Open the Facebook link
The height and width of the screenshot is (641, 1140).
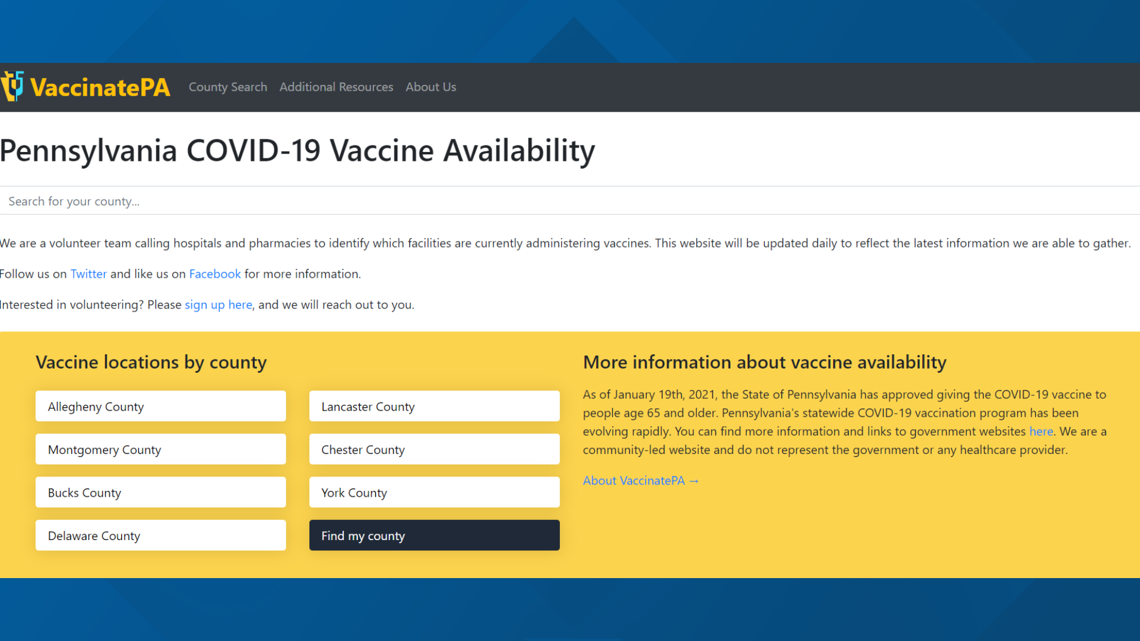214,274
